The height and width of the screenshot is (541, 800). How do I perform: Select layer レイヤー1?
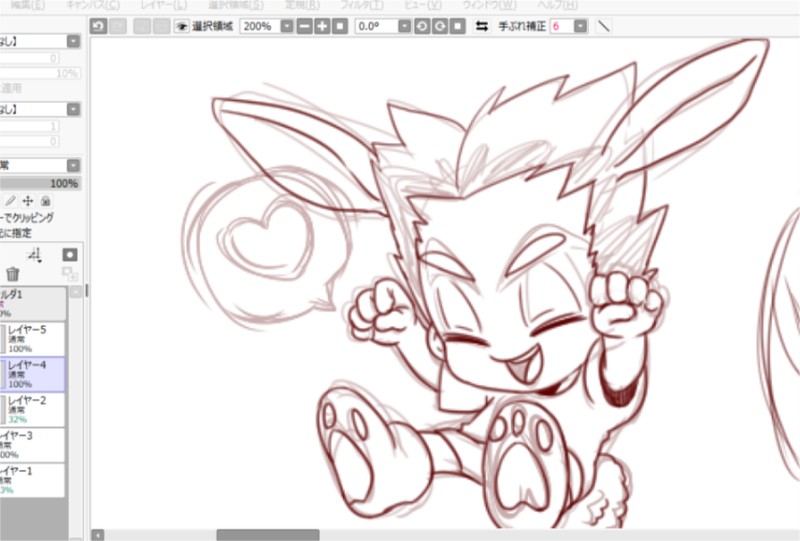[33, 480]
